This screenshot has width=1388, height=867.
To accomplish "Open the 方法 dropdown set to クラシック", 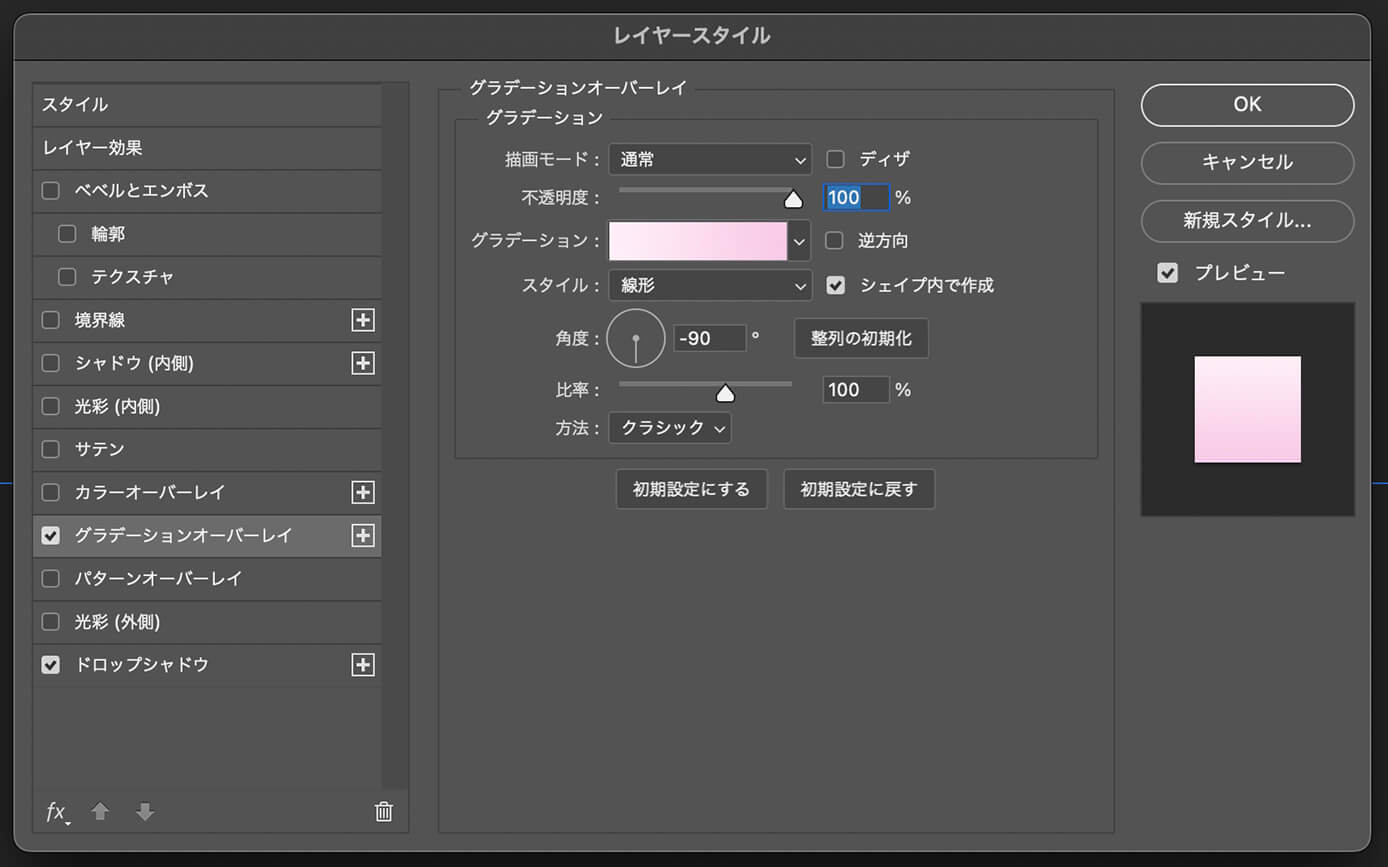I will click(670, 428).
